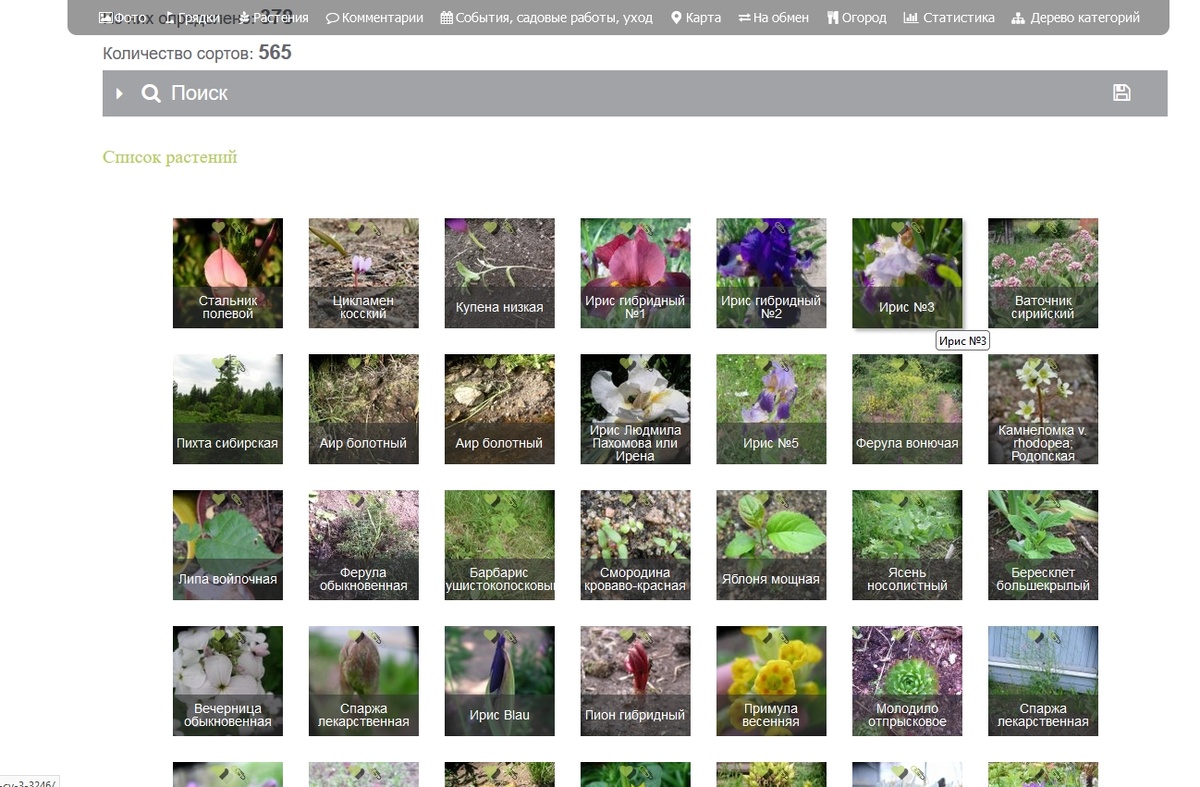Expand the Поиск panel via its triangle arrow
1200x787 pixels.
pos(119,93)
